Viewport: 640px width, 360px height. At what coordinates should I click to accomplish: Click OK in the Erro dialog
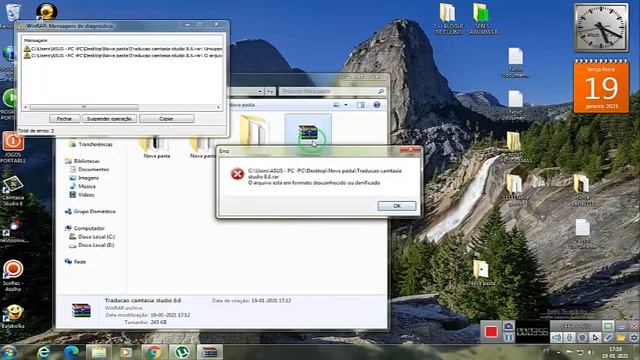397,206
